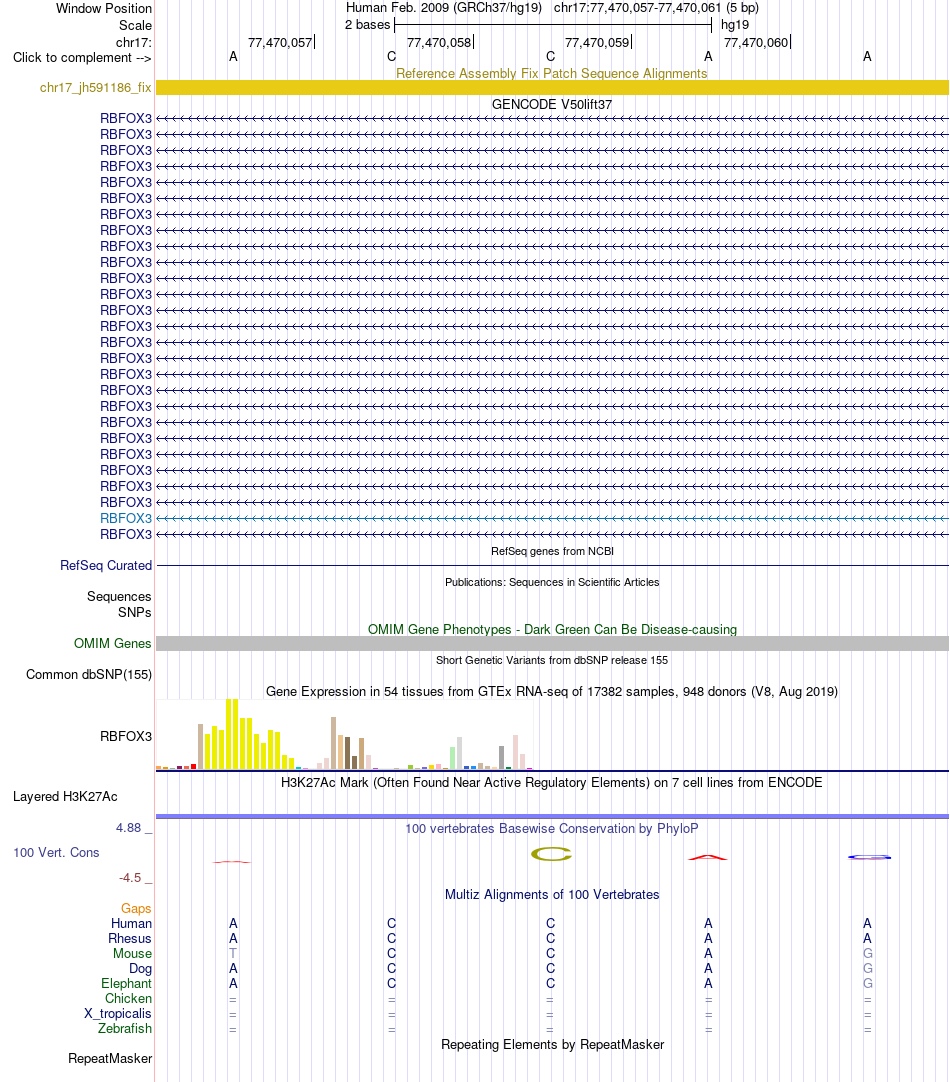The height and width of the screenshot is (1082, 950).
Task: Click the 2 bases scale bar label
Action: (368, 25)
